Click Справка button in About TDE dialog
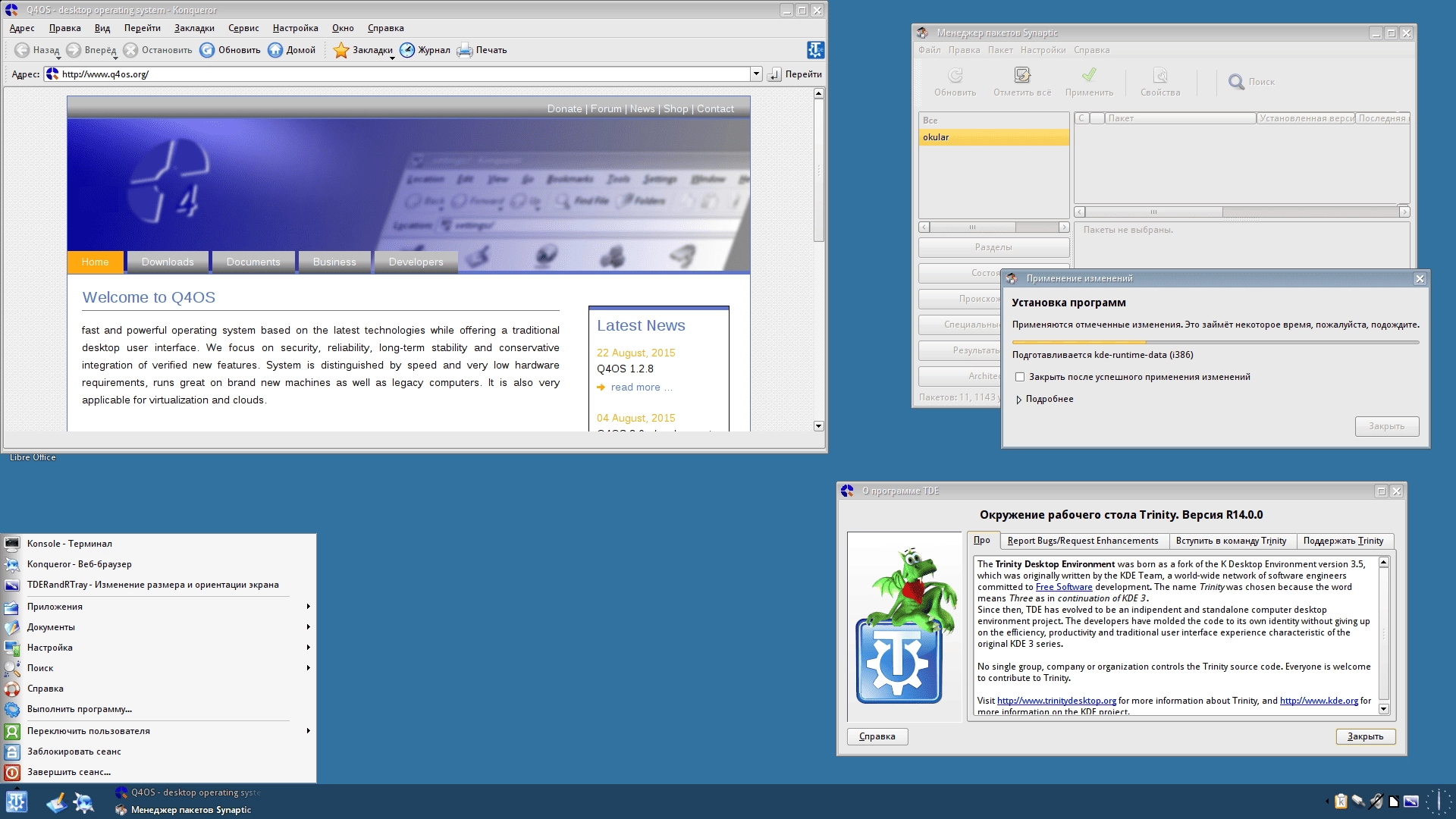Screen dimensions: 1456x819 click(x=877, y=736)
